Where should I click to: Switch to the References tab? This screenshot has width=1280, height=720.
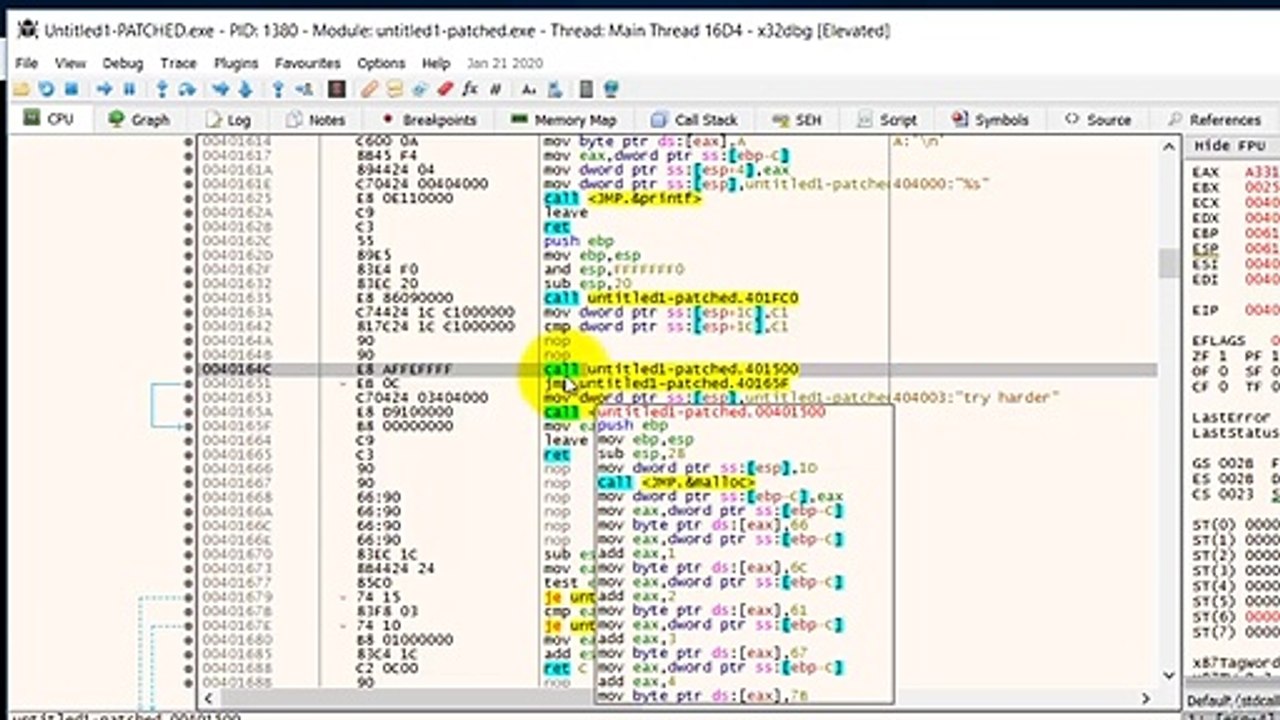point(1214,119)
